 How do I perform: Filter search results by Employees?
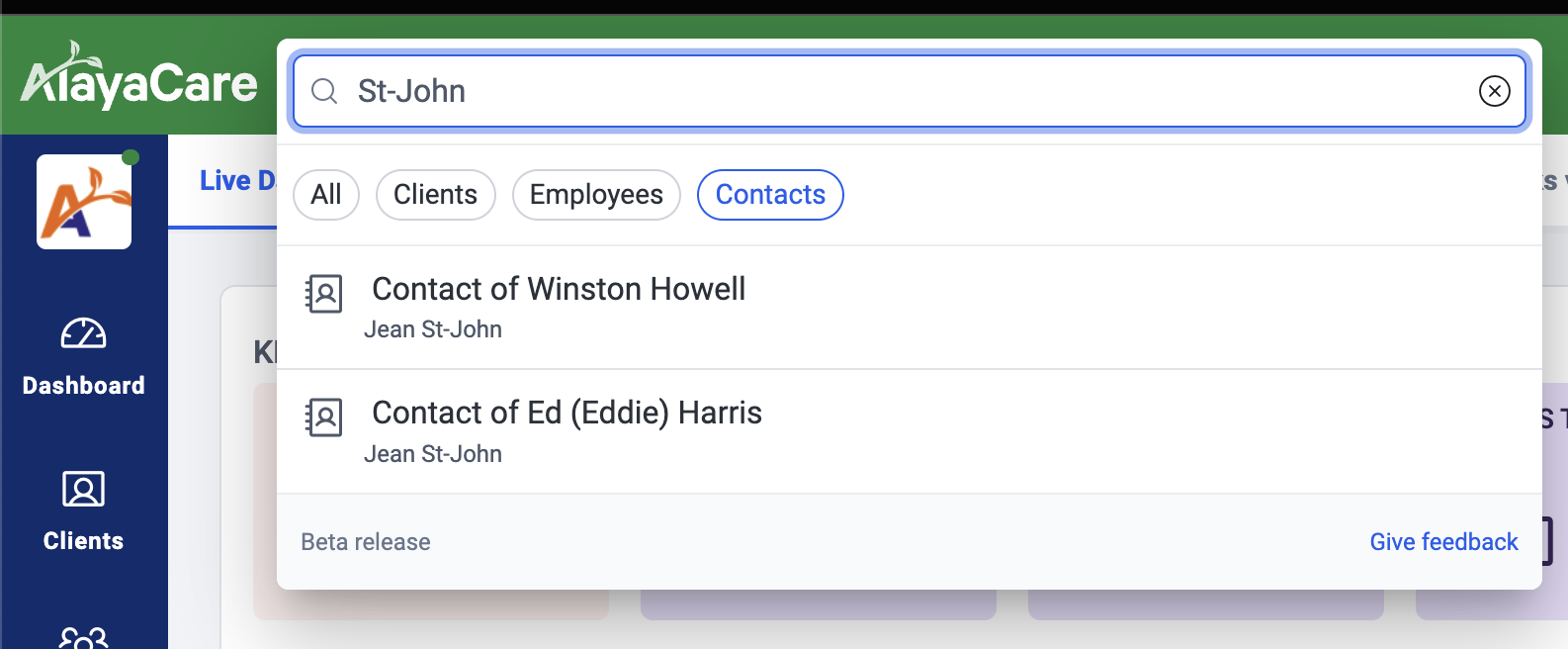tap(596, 195)
